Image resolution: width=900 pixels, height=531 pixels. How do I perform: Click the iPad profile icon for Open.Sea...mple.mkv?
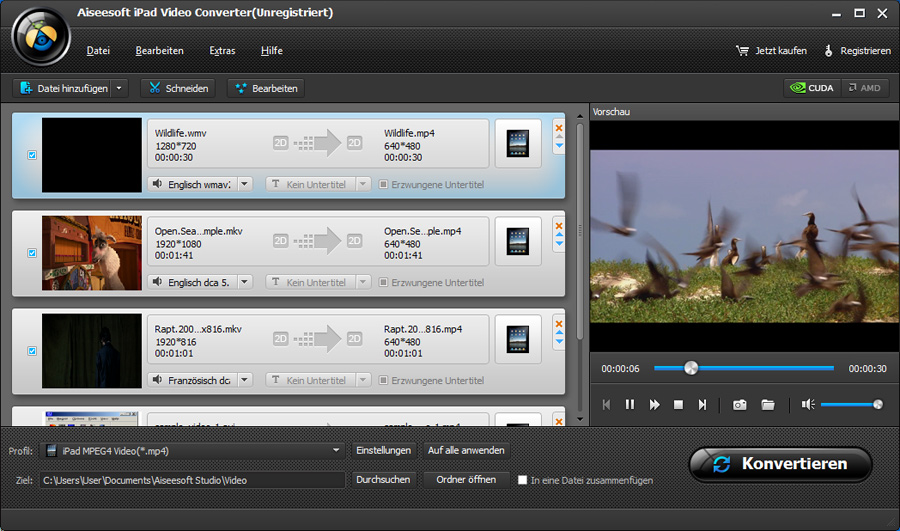[518, 242]
